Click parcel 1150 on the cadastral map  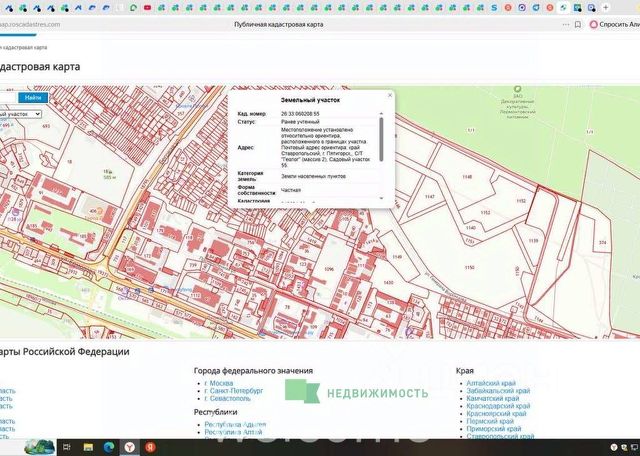(468, 268)
